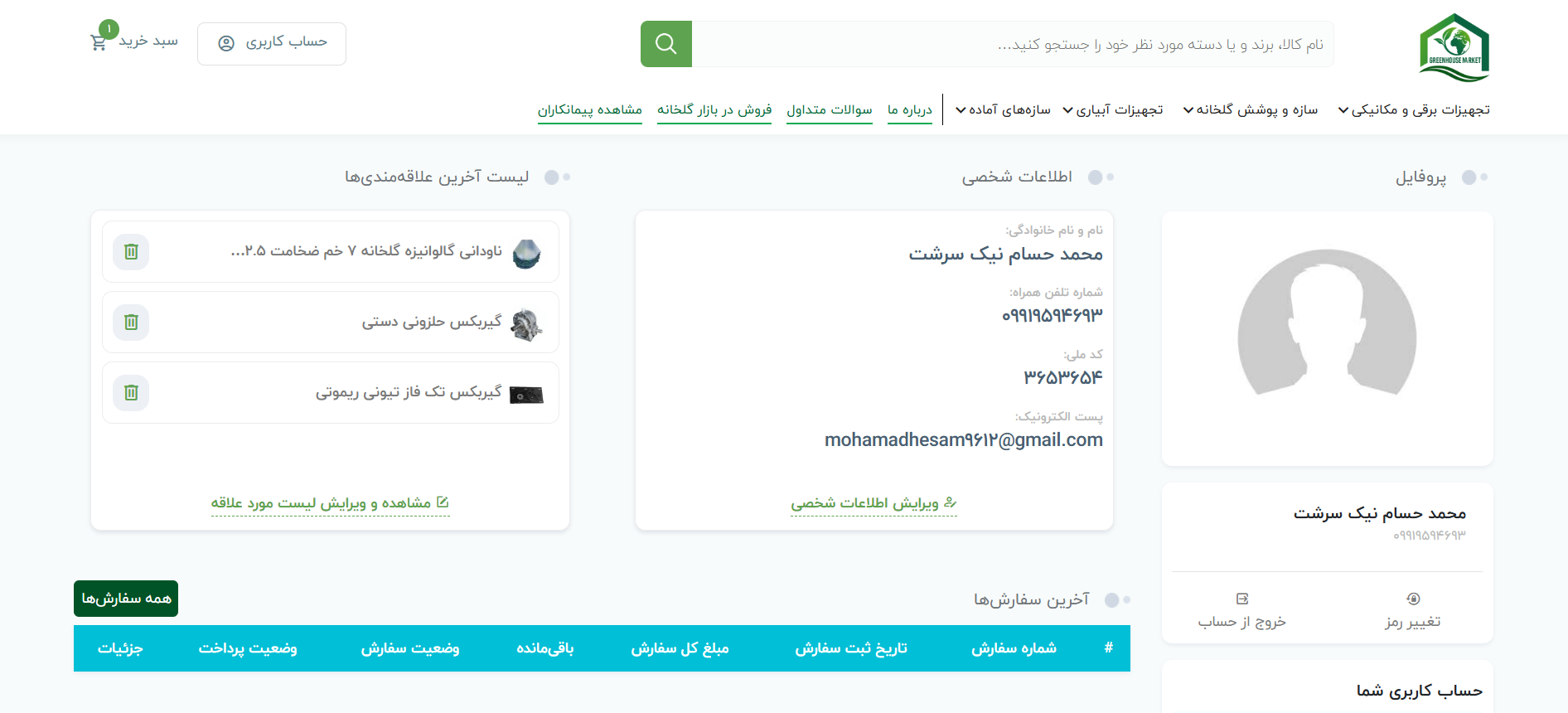Click the حساب کاربری شما heading
The image size is (1568, 713).
1420,691
